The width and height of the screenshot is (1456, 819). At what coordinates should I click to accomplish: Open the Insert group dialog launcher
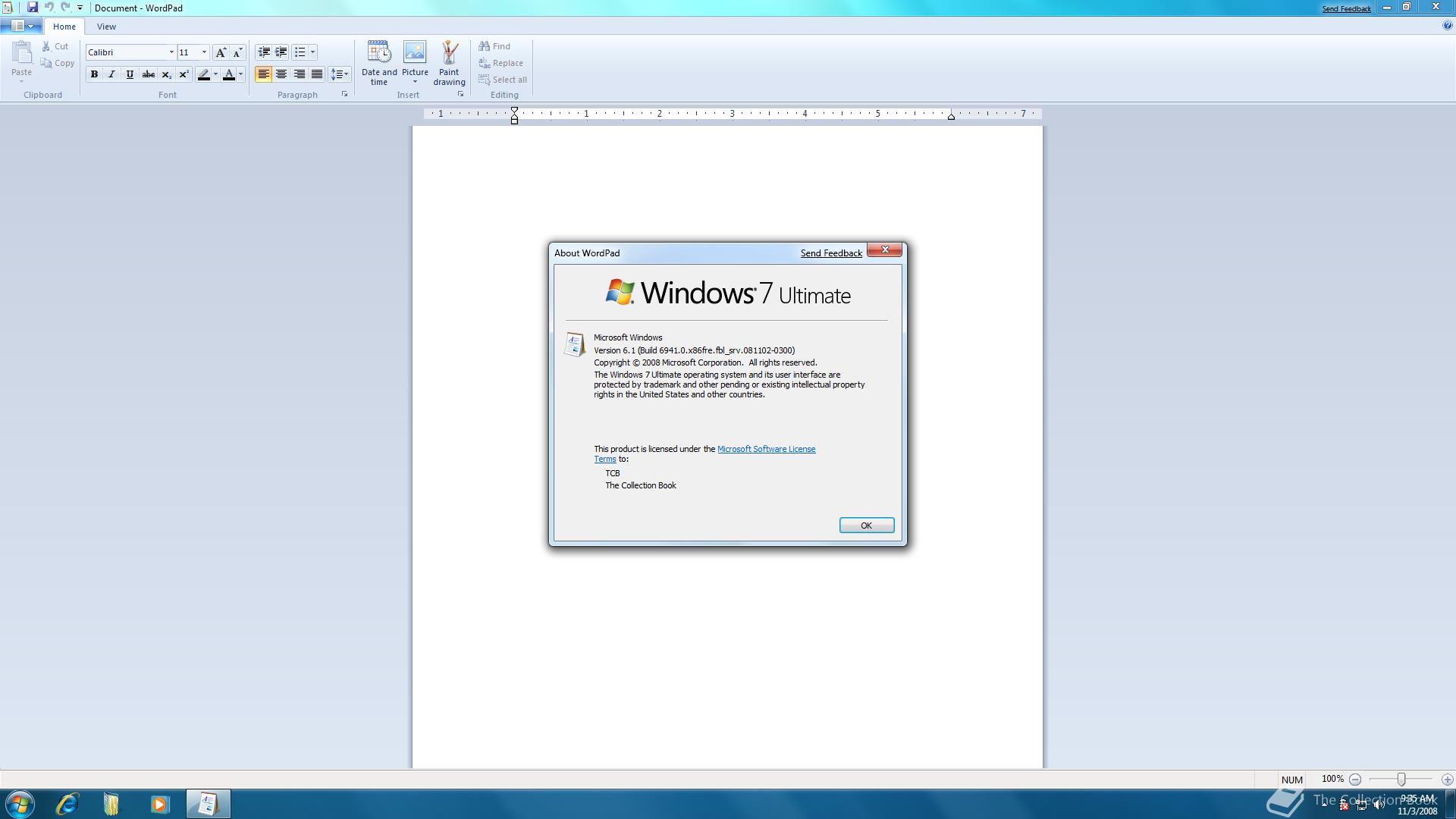[x=460, y=94]
